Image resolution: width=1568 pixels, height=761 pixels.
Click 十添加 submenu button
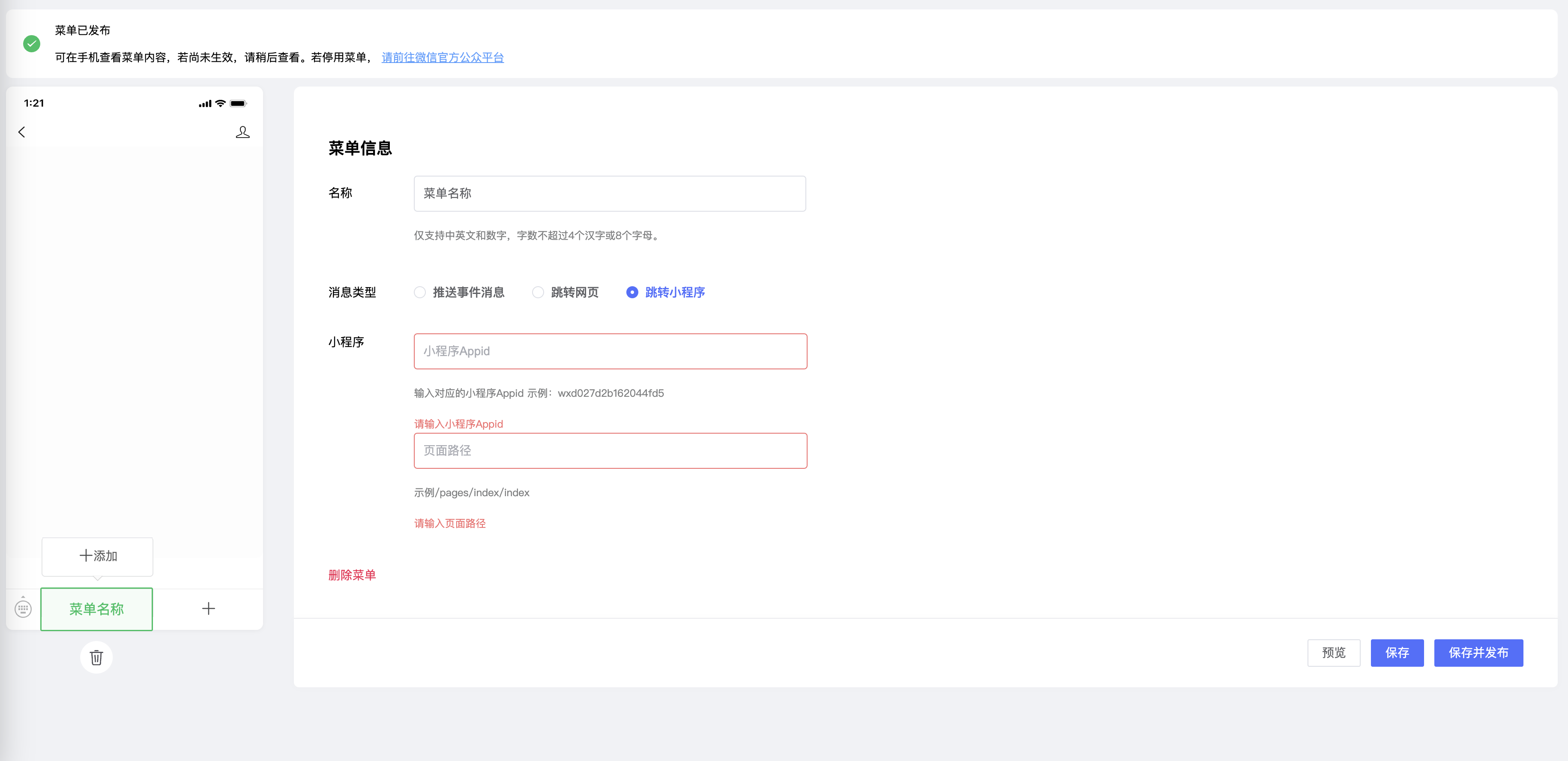97,556
